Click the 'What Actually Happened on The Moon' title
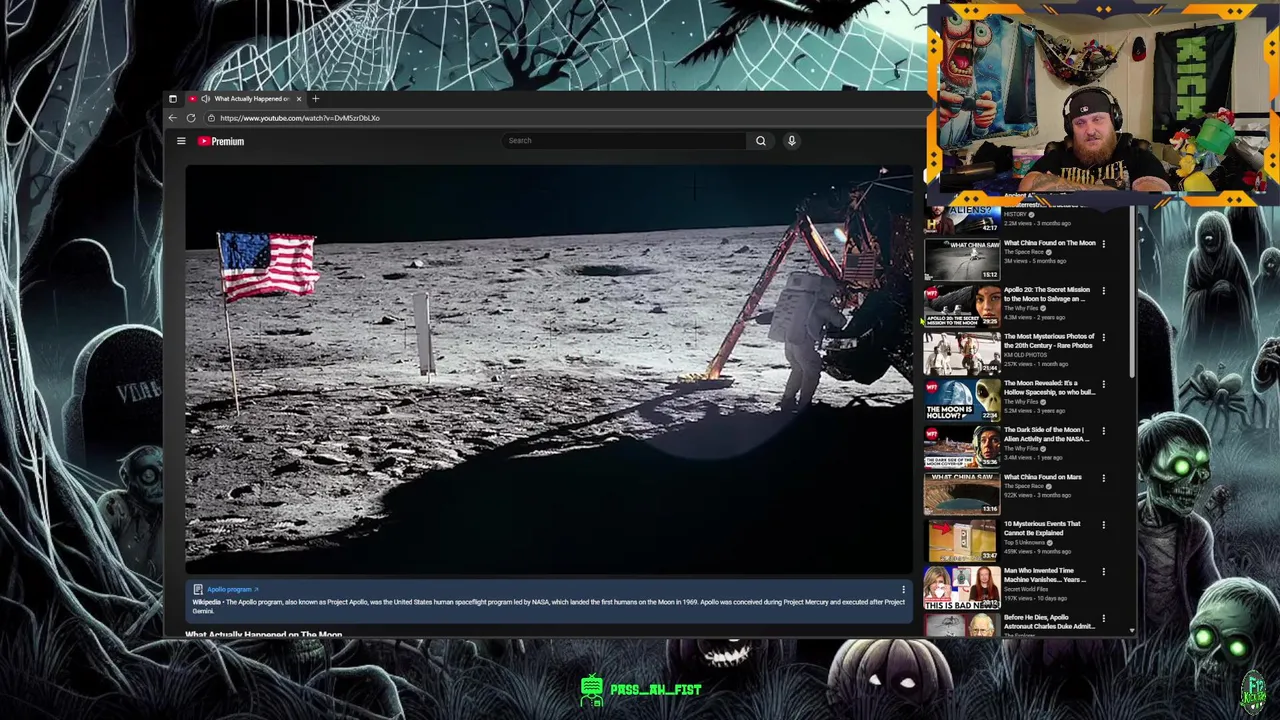The height and width of the screenshot is (720, 1280). (264, 634)
